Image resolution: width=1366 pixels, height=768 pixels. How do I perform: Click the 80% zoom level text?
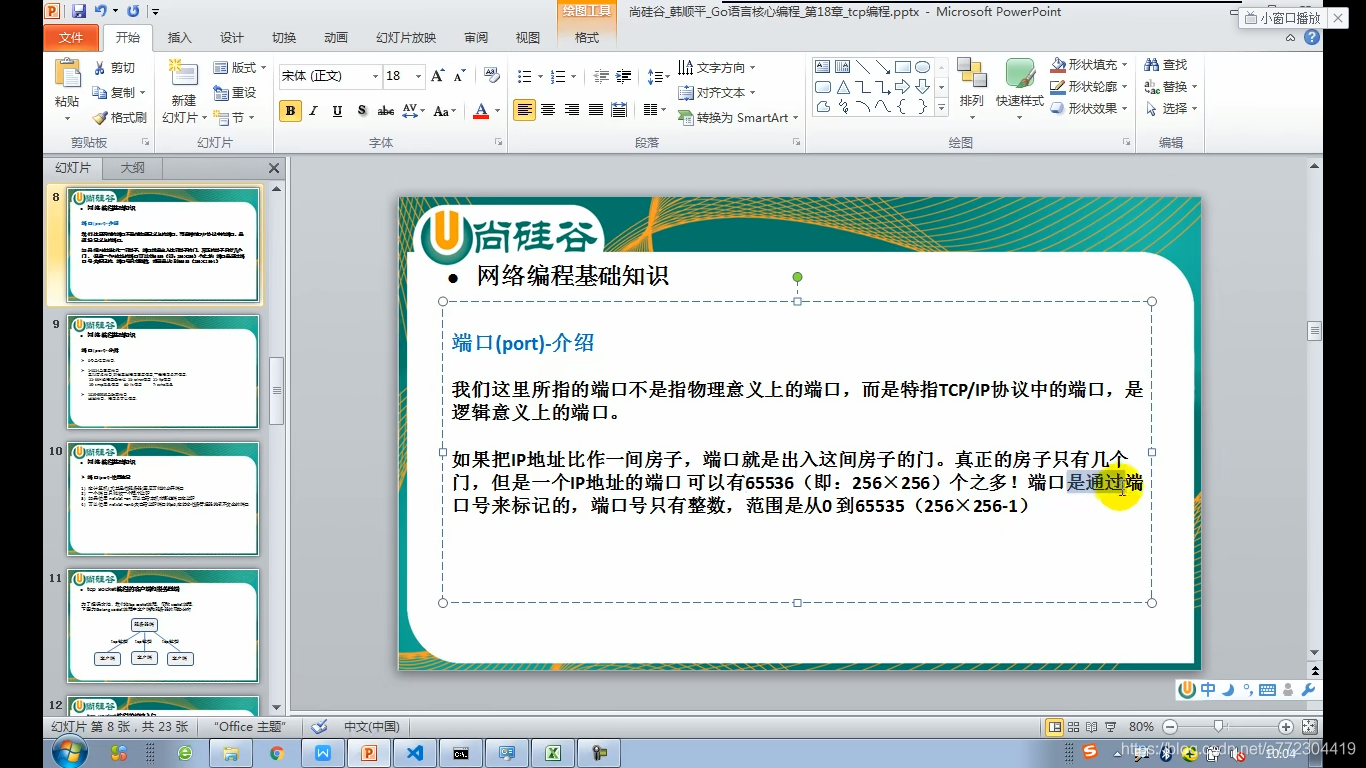[x=1141, y=727]
